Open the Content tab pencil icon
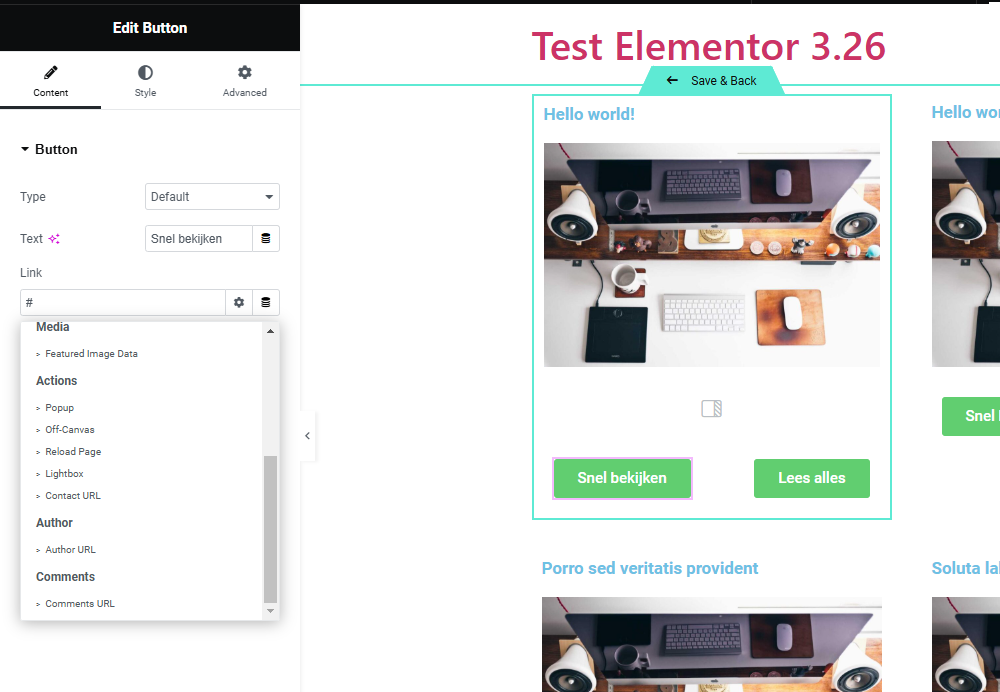The height and width of the screenshot is (692, 1000). [x=50, y=72]
